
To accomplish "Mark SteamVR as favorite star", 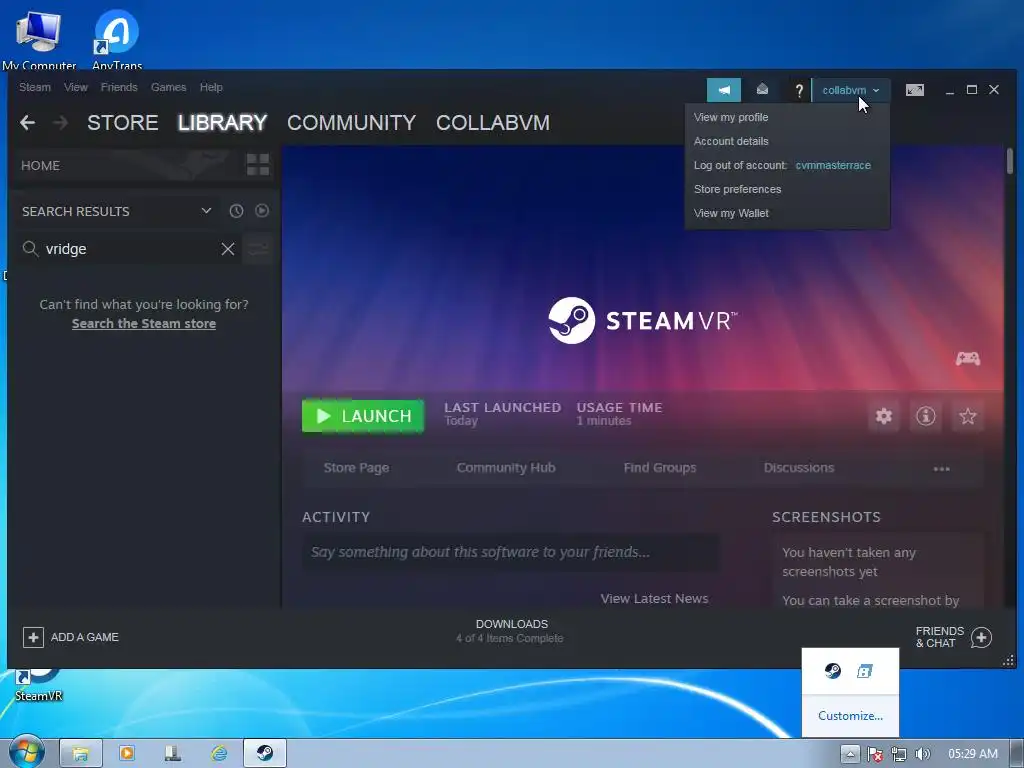I will pos(968,416).
